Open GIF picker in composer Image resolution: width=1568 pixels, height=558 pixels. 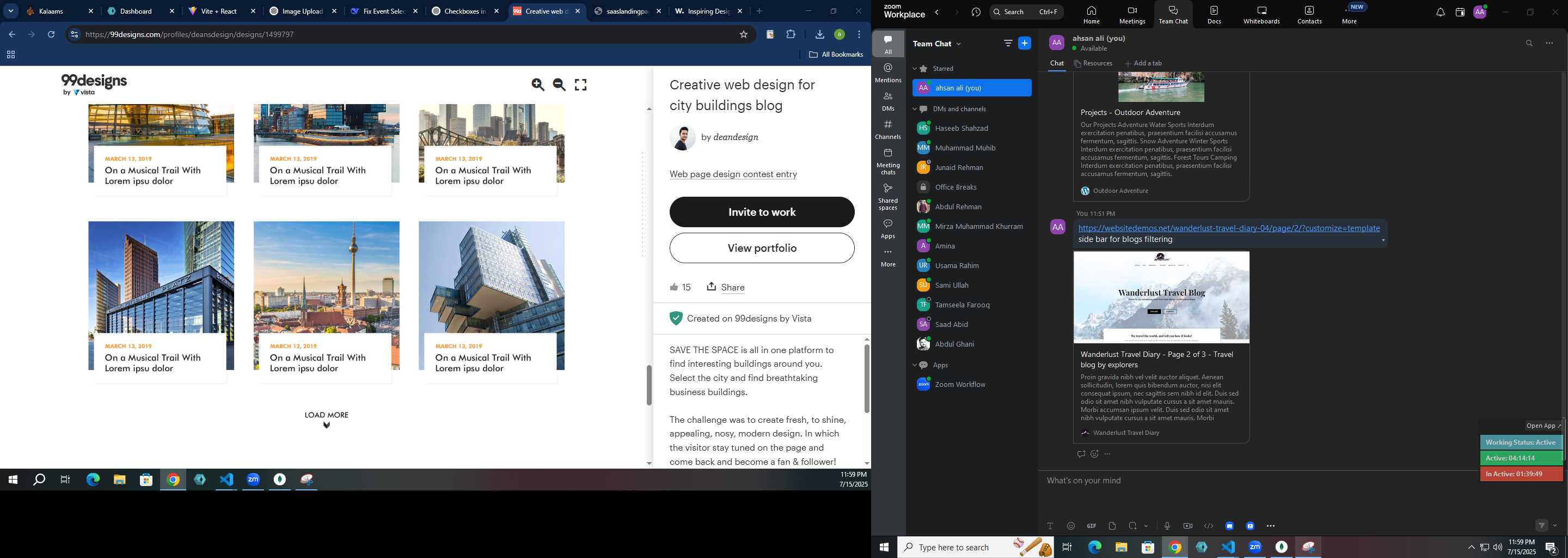1092,526
